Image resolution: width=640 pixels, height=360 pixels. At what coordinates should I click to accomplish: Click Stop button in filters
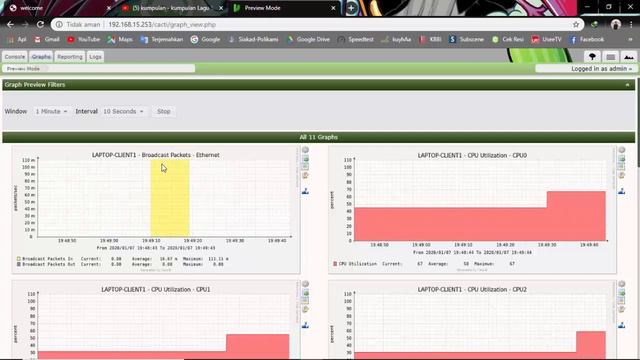(x=164, y=111)
